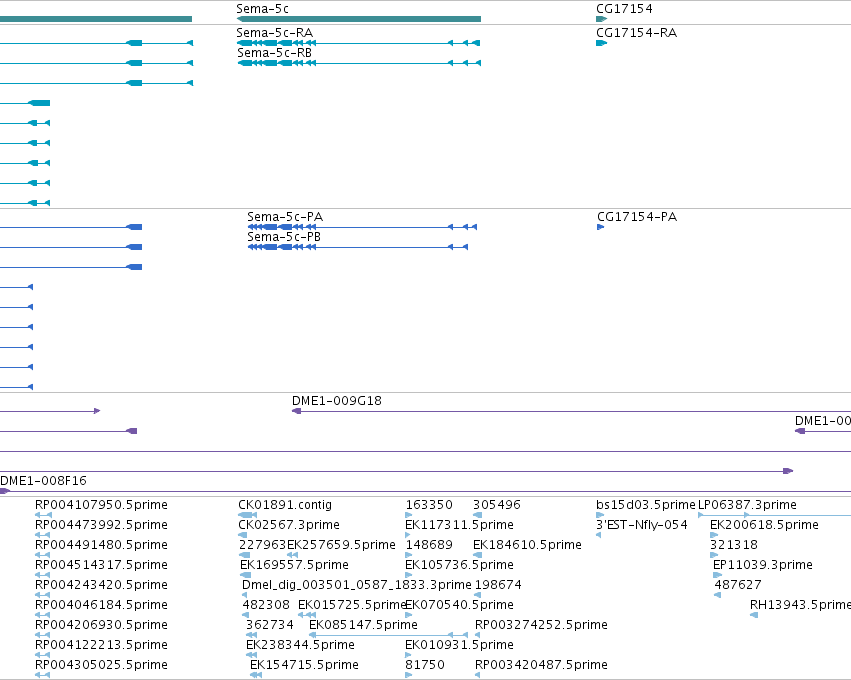Click Dmel_dig_003501_0587_1833.3prime label
The width and height of the screenshot is (851, 680).
(x=357, y=585)
